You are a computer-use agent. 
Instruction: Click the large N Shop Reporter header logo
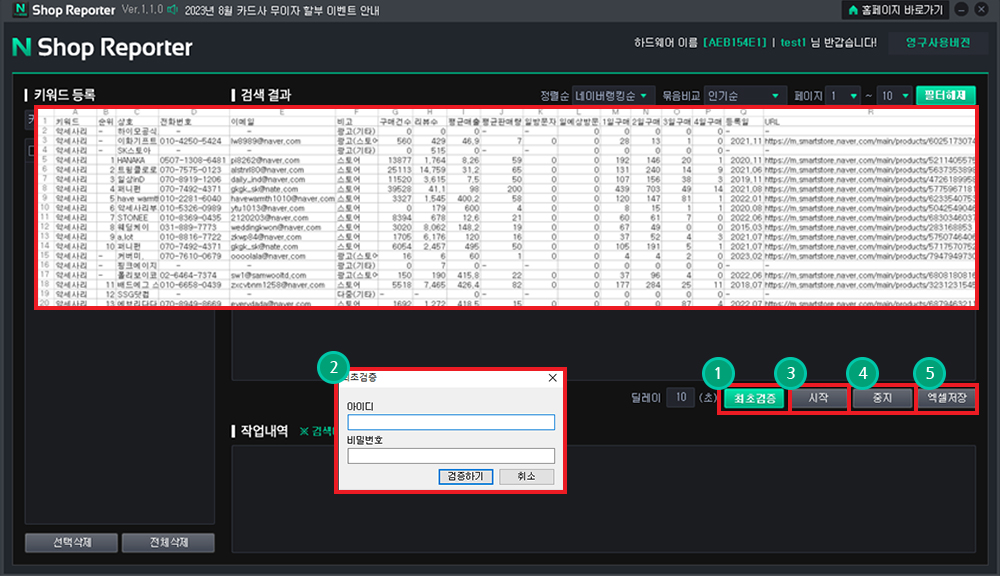coord(102,47)
